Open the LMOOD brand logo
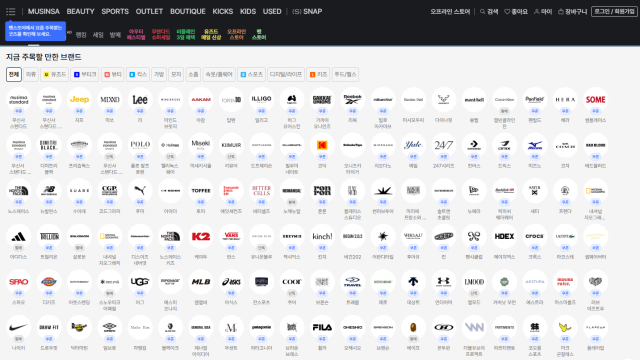640x360 pixels. point(474,282)
